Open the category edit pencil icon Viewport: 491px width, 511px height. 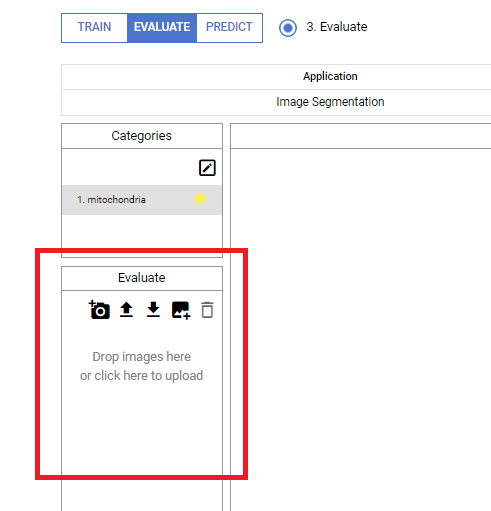coord(207,167)
